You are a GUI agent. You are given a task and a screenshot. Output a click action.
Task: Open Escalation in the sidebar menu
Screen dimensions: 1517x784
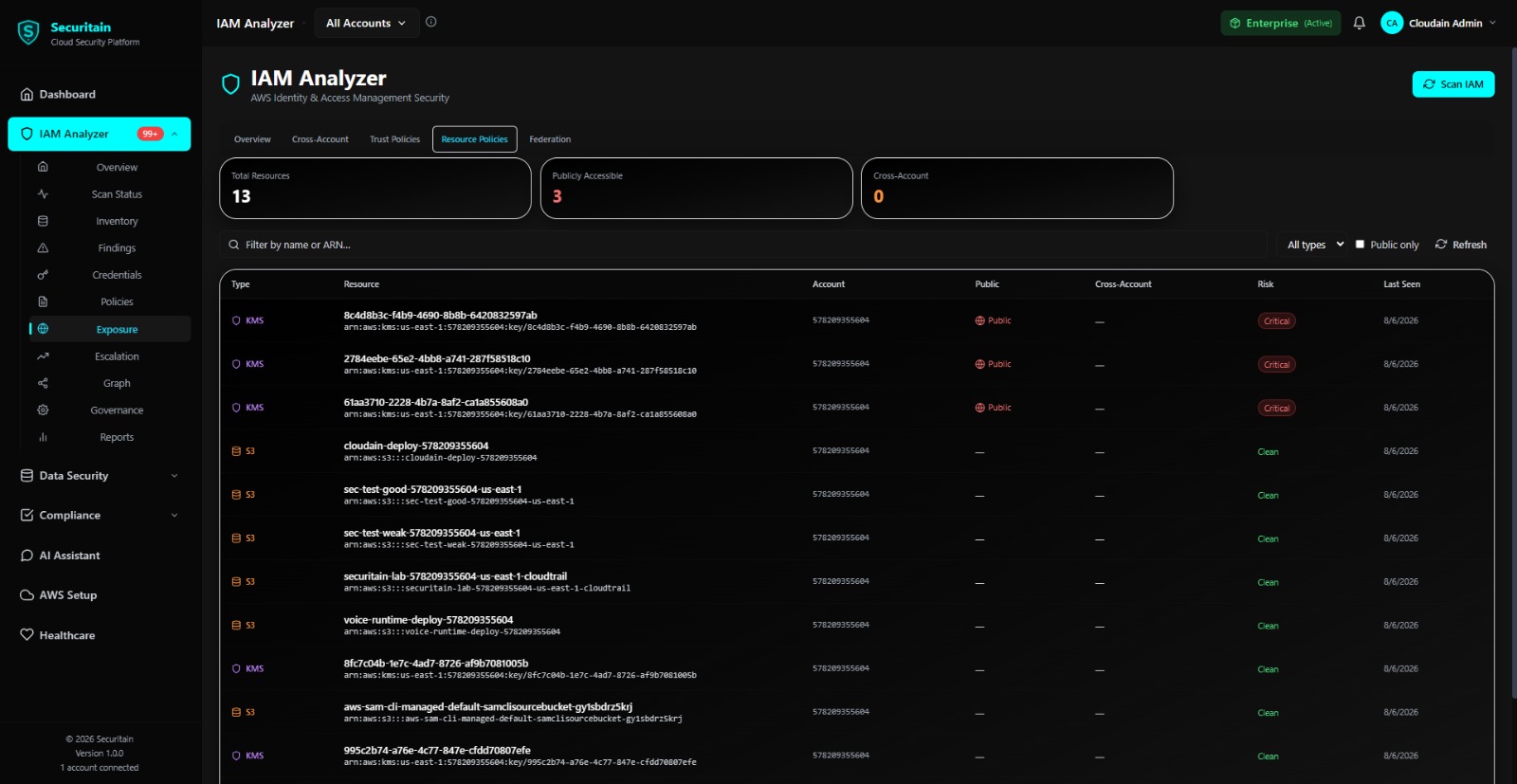pyautogui.click(x=117, y=356)
